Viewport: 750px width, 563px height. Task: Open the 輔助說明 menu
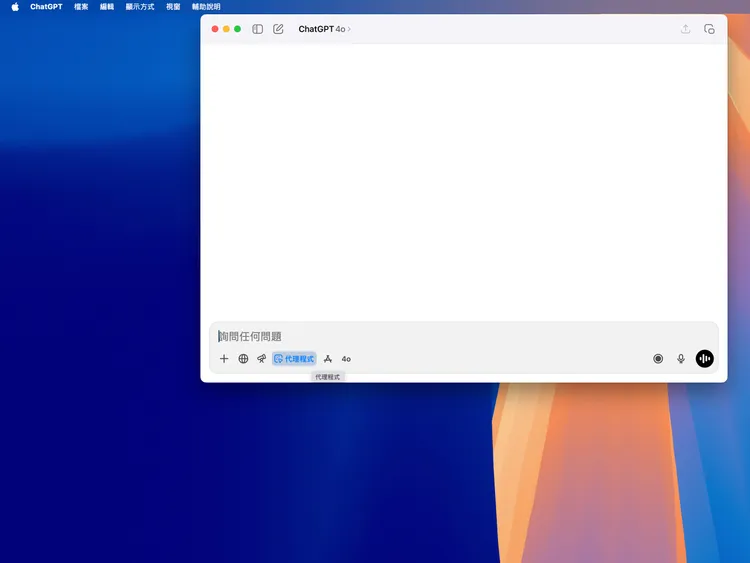(206, 7)
